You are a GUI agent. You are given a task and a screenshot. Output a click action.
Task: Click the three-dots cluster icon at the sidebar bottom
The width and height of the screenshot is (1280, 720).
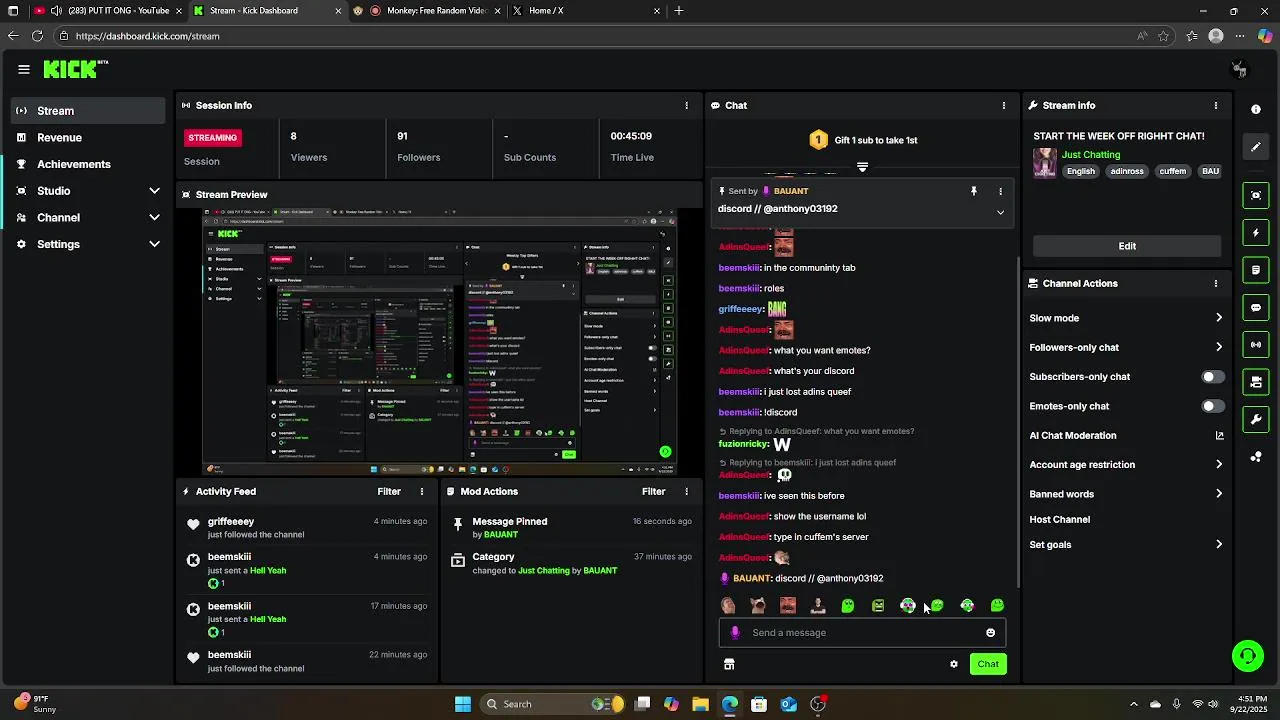1256,457
